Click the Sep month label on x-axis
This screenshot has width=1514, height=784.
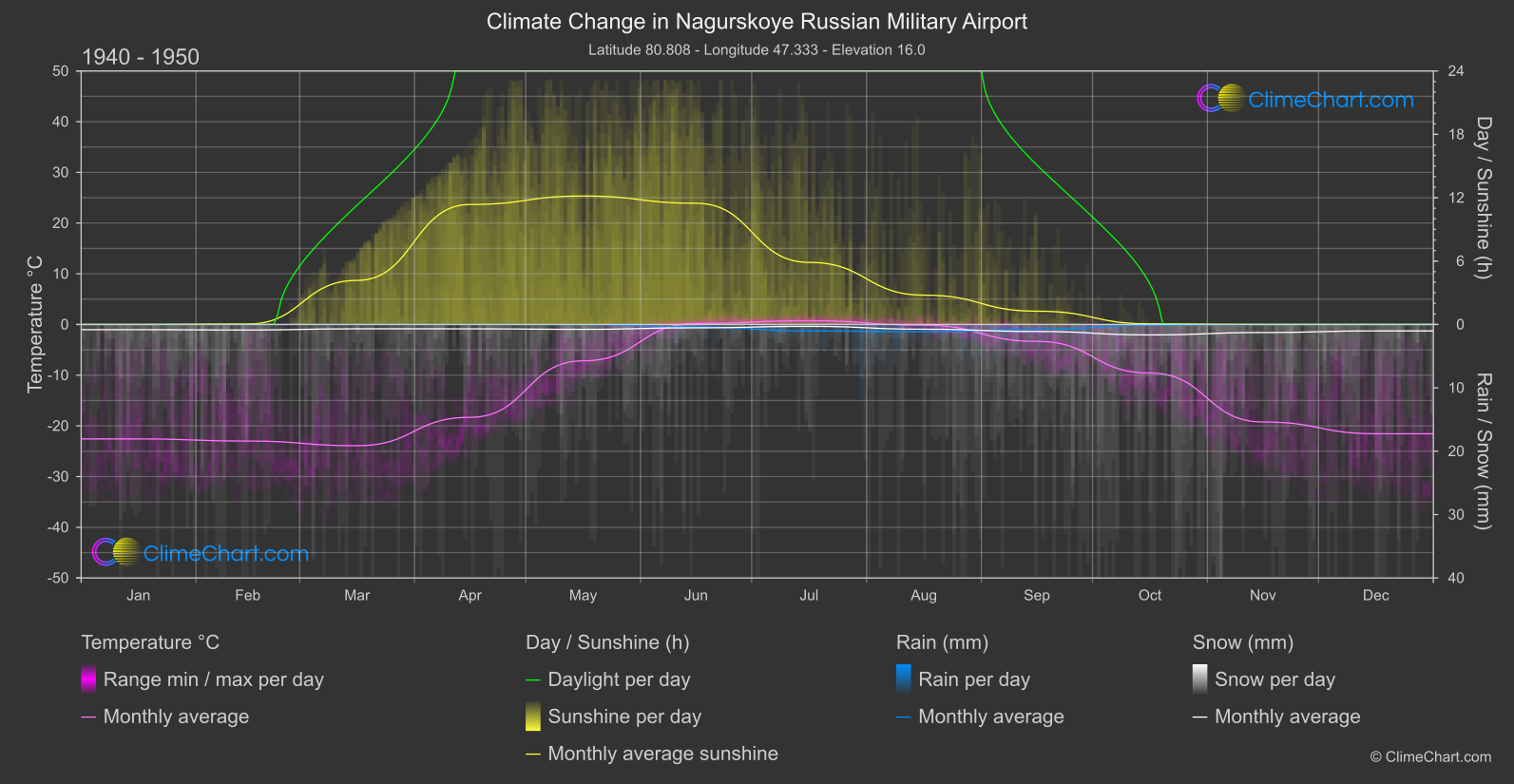pos(1037,595)
